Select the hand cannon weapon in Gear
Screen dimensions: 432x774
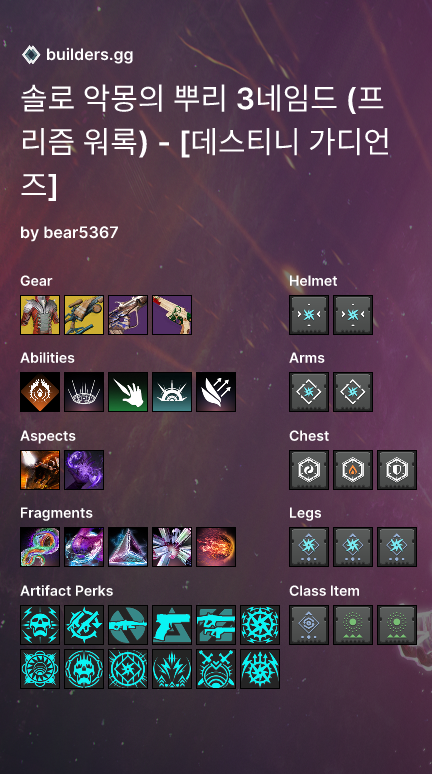click(172, 315)
